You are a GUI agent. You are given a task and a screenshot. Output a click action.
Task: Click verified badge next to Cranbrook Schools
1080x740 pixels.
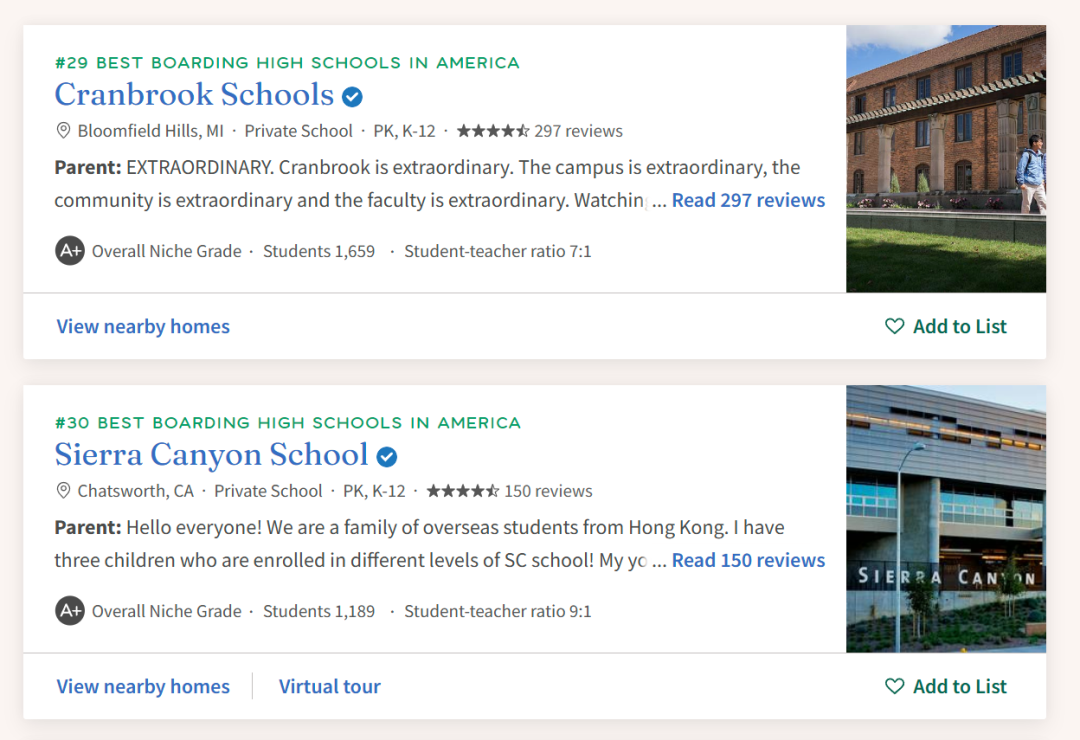click(353, 97)
